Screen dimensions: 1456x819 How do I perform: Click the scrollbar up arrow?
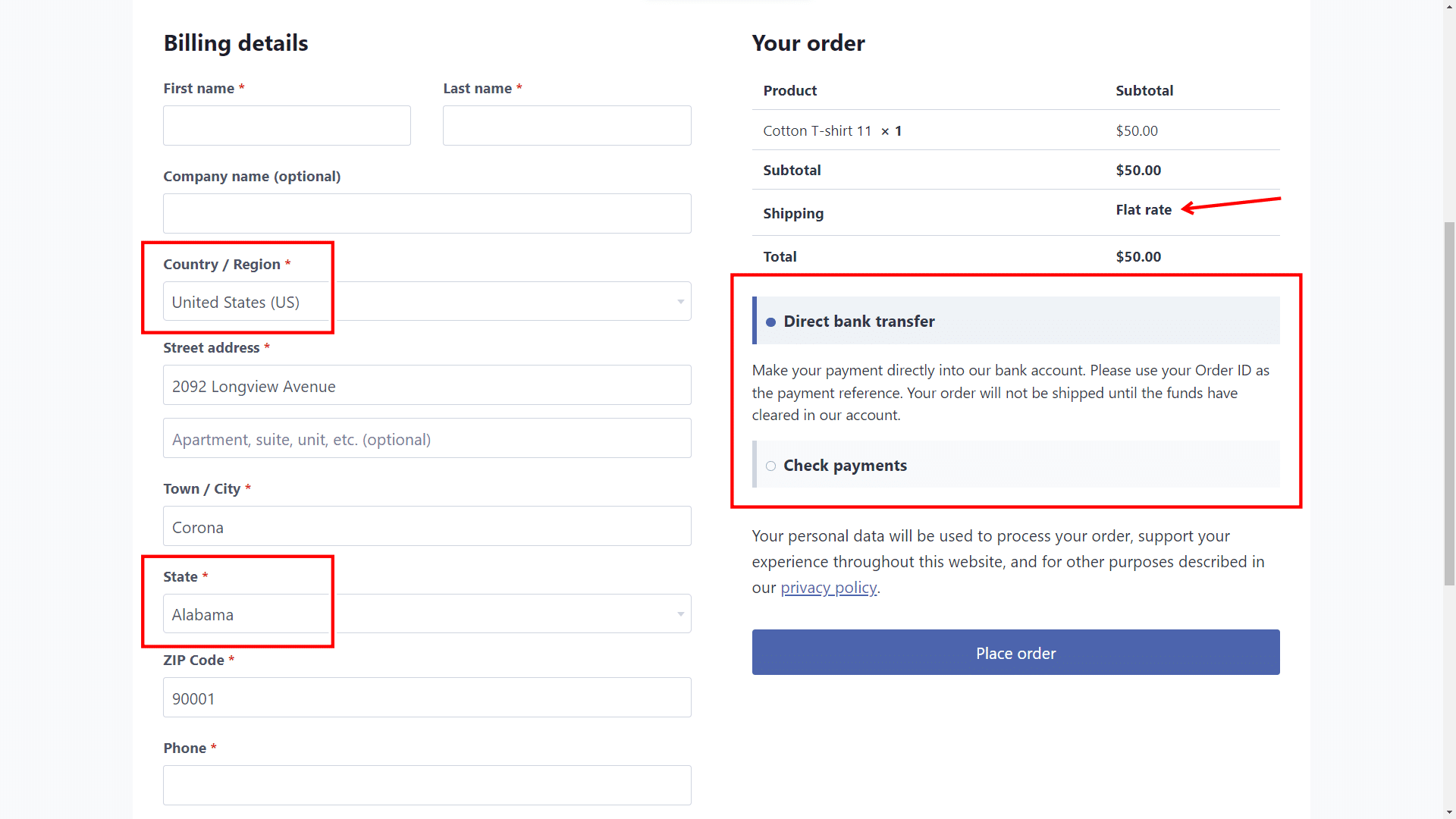[1449, 6]
